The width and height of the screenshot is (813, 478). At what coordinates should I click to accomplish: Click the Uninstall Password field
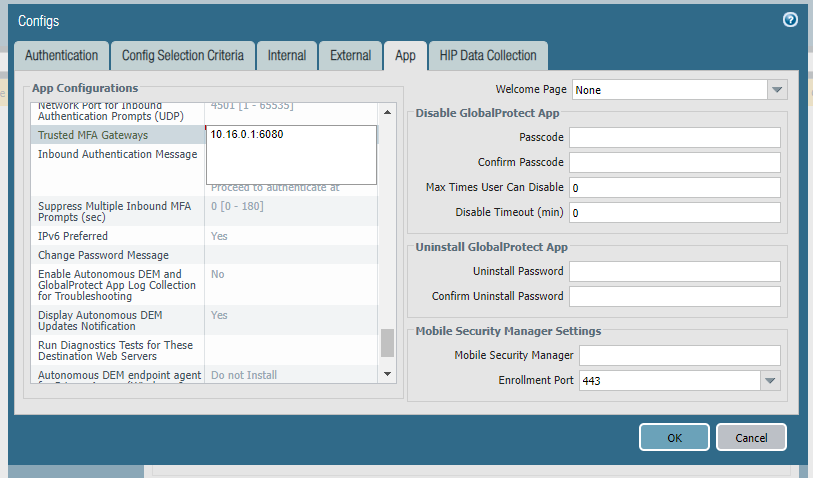point(674,272)
